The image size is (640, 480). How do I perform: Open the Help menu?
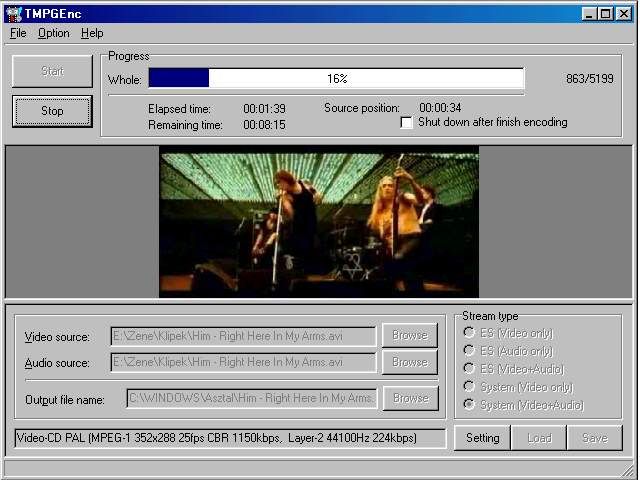coord(92,33)
